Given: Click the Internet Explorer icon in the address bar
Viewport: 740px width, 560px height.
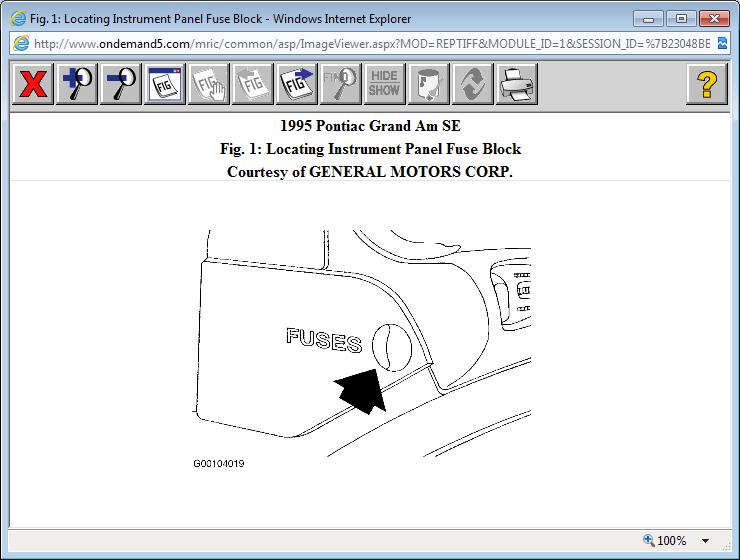Looking at the screenshot, I should pyautogui.click(x=21, y=44).
